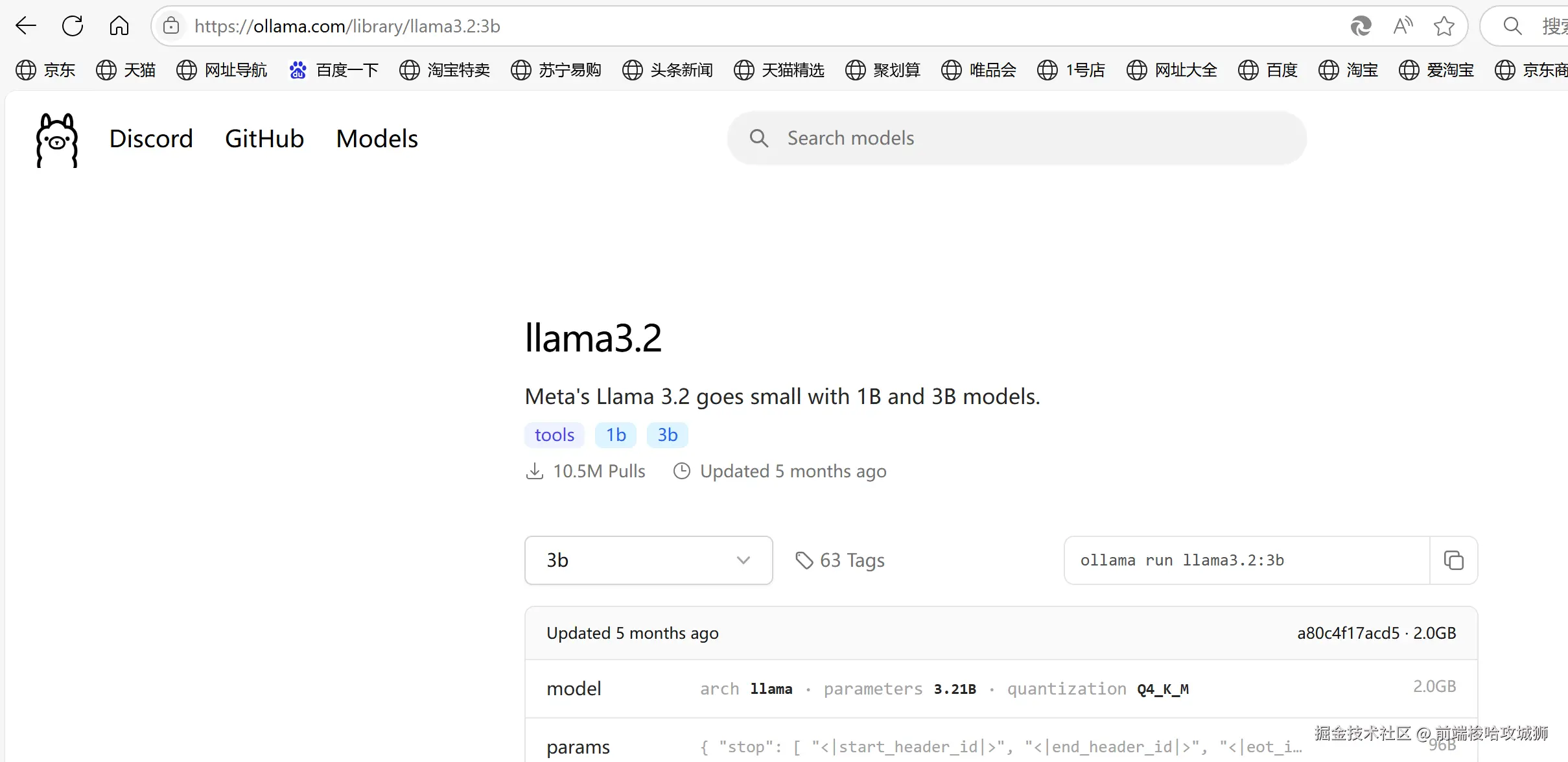Go to the Models page
Screen dimensions: 1568x762
[x=377, y=139]
